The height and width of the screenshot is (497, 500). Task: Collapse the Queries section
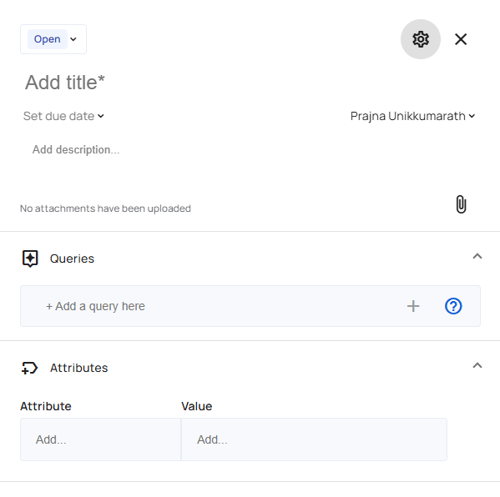(477, 256)
